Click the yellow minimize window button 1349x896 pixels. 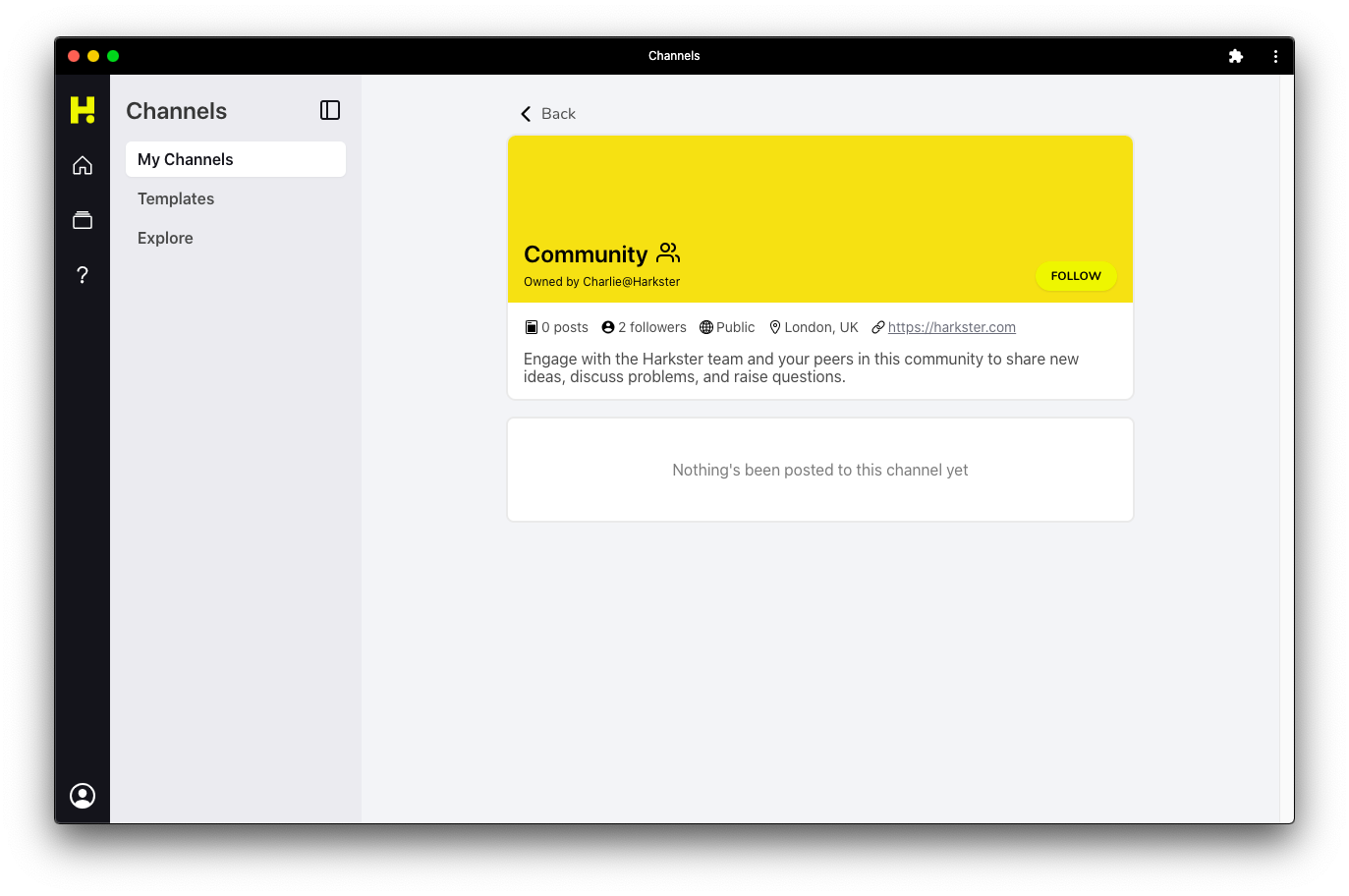point(93,56)
